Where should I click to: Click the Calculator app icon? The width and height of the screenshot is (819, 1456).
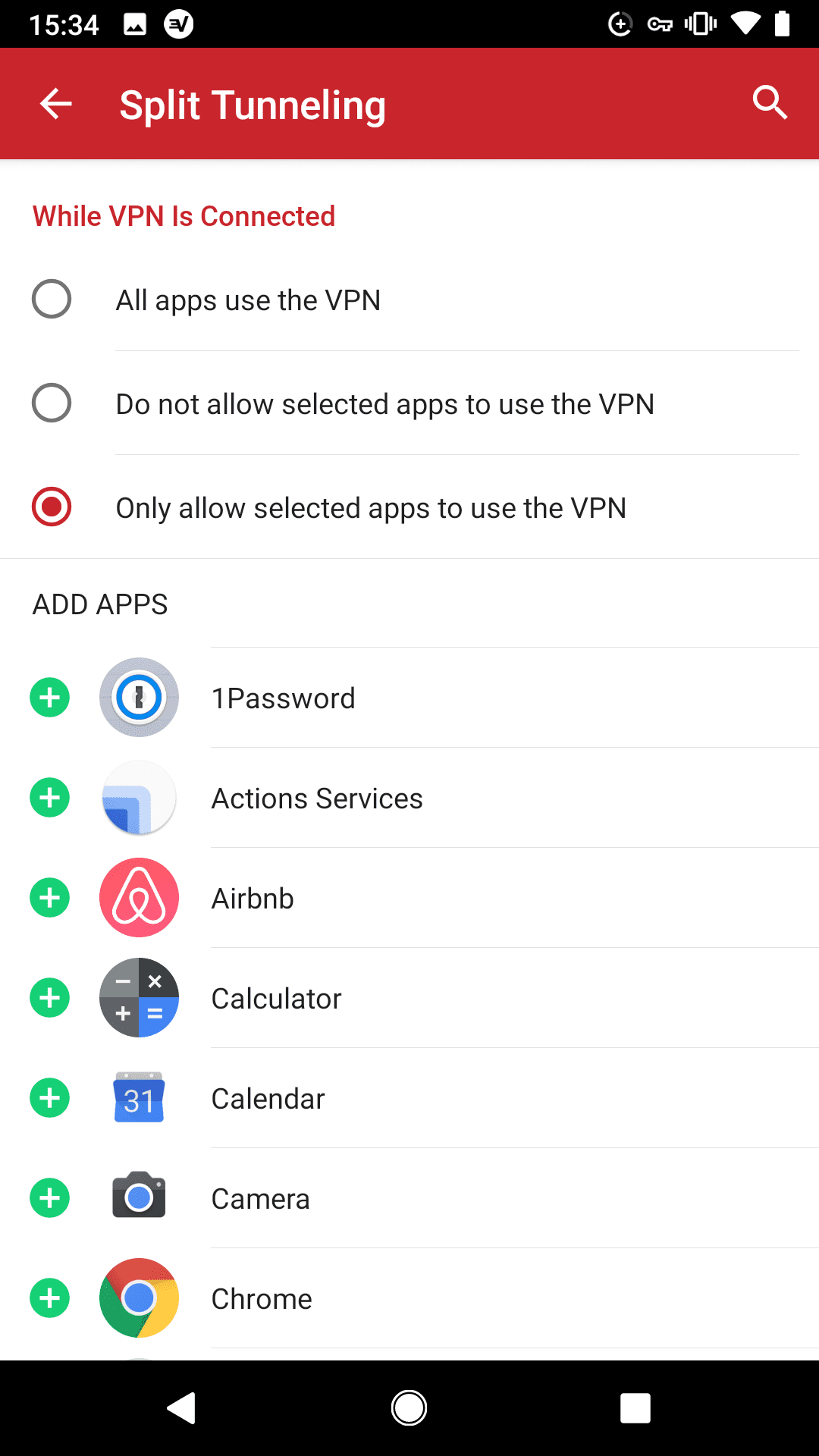(139, 998)
